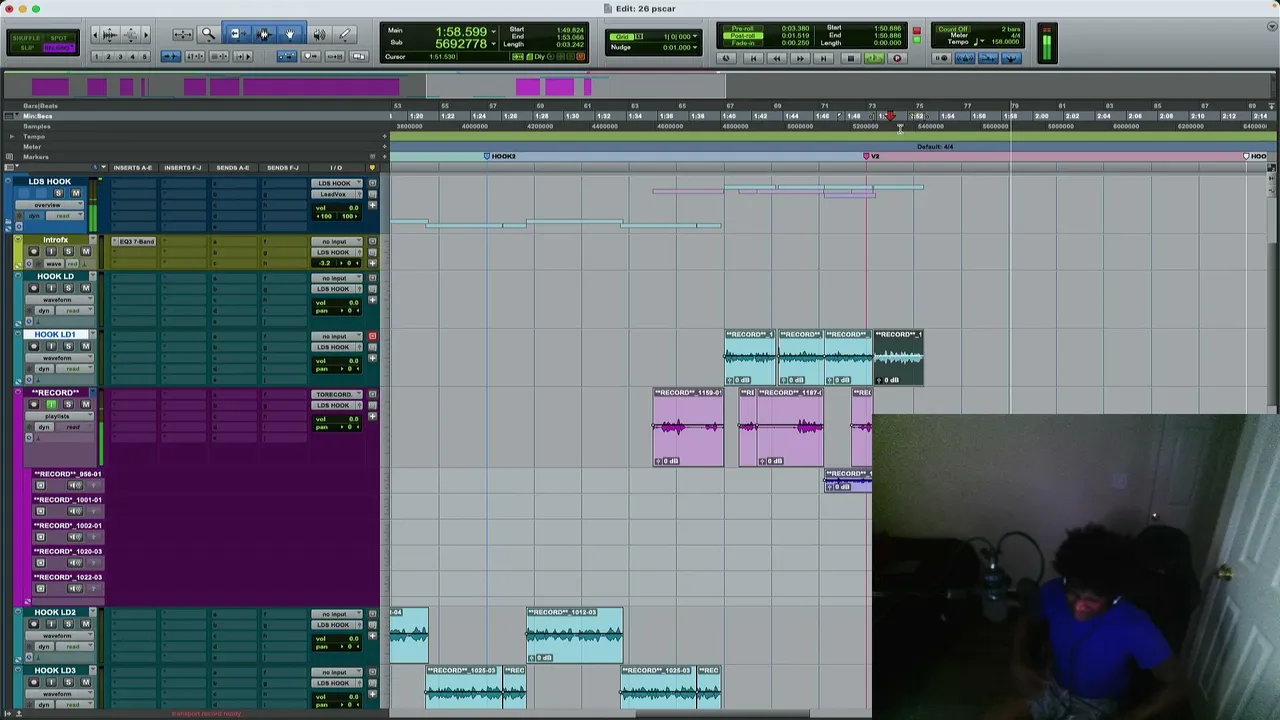Click the Tab to Transients icon
The height and width of the screenshot is (720, 1280).
(171, 56)
